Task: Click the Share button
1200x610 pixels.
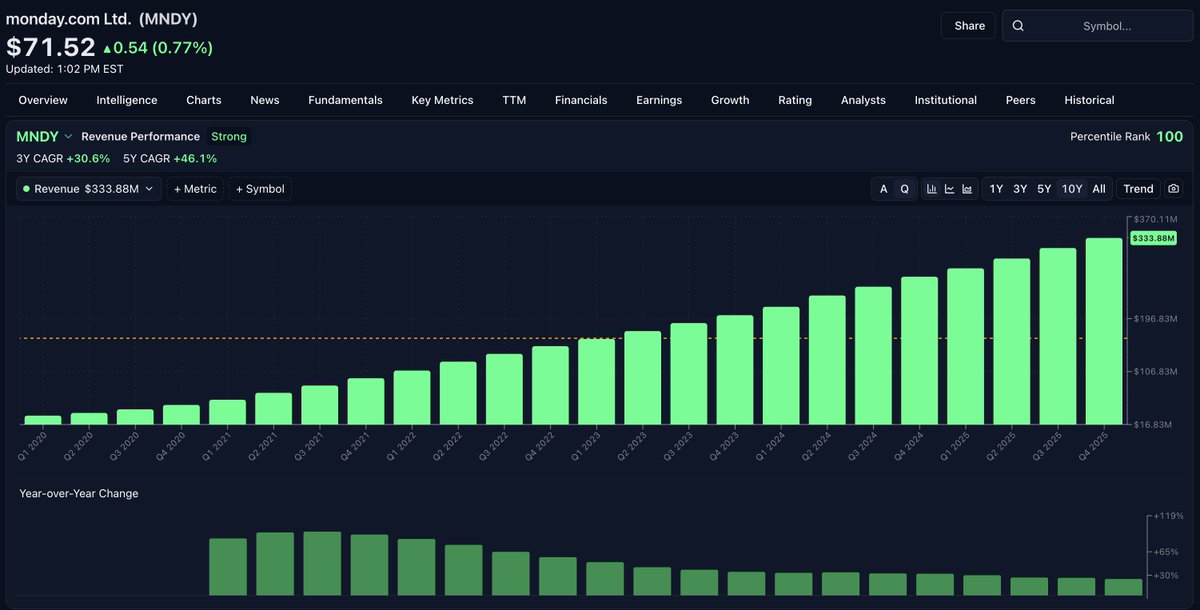Action: [969, 26]
